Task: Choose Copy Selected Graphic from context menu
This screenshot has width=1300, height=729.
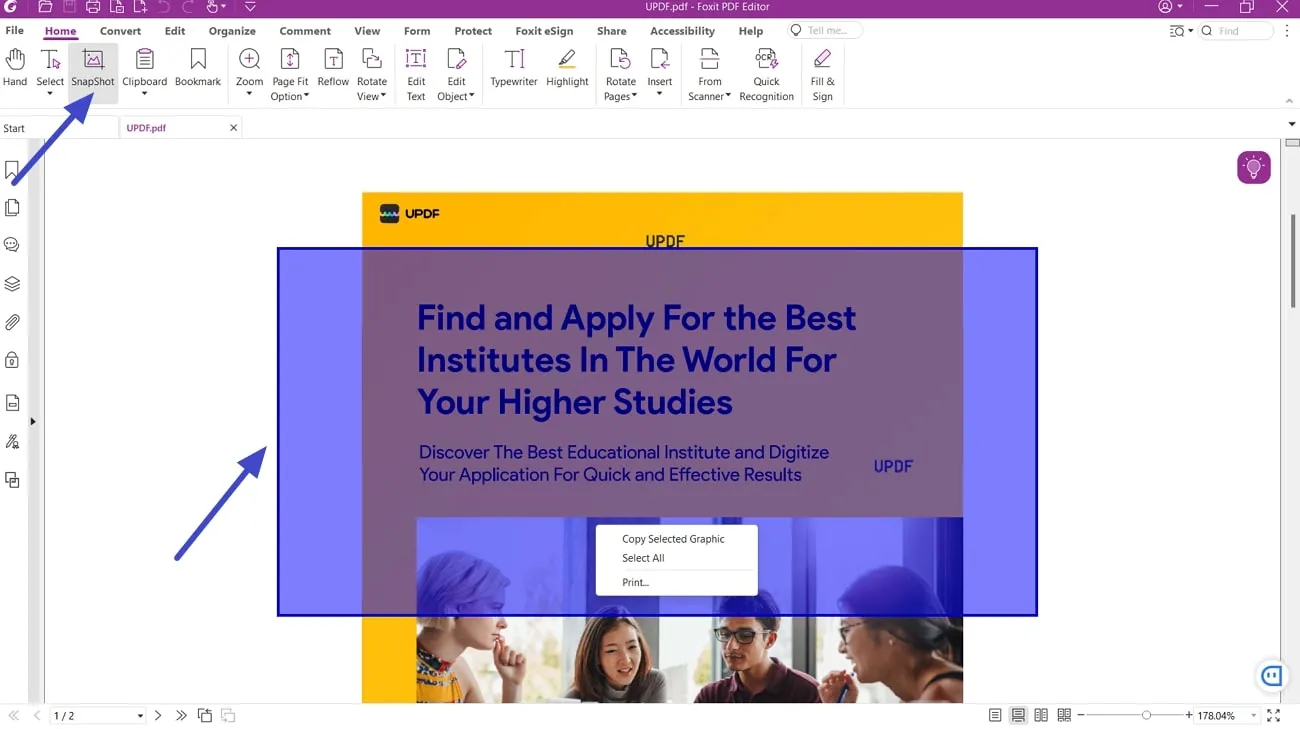Action: click(x=673, y=538)
